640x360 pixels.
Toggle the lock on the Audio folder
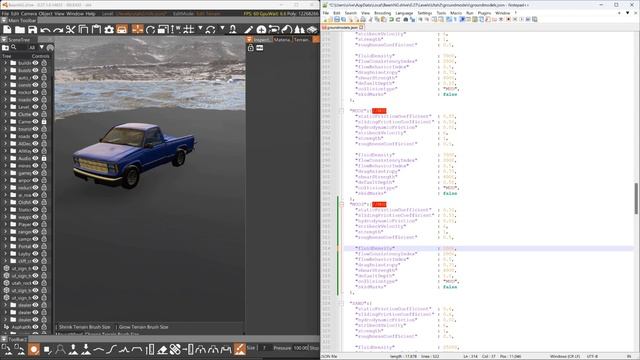(44, 158)
